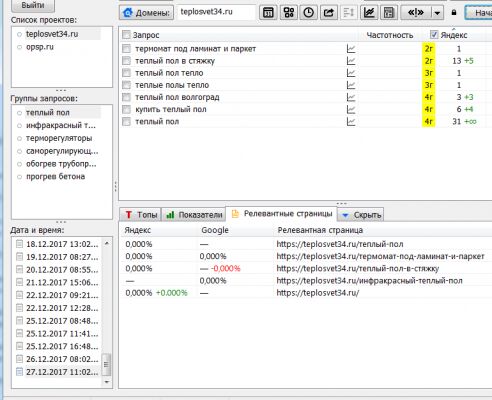Select checkbox for купить теплый пол

tap(126, 109)
